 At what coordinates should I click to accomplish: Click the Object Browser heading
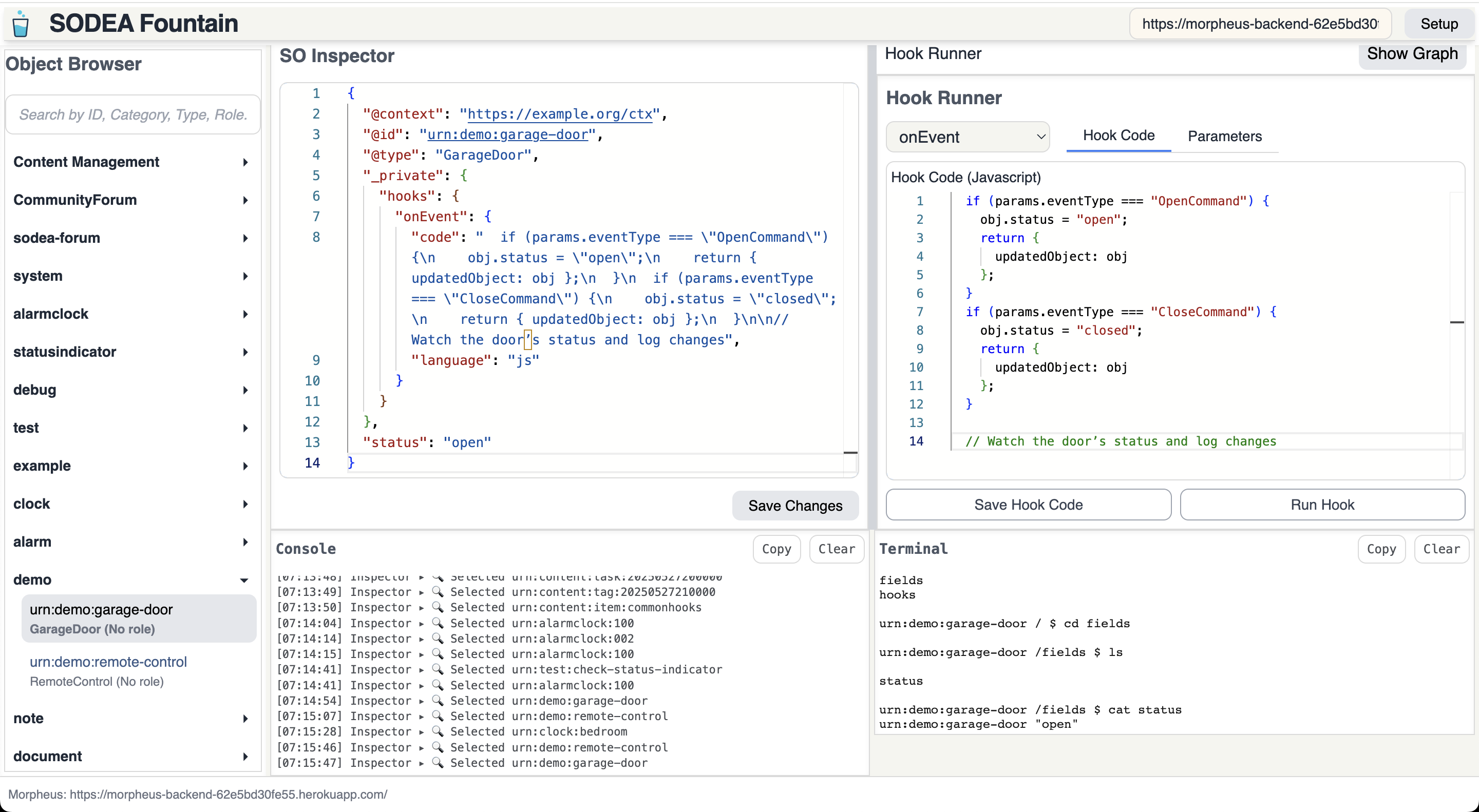click(73, 64)
